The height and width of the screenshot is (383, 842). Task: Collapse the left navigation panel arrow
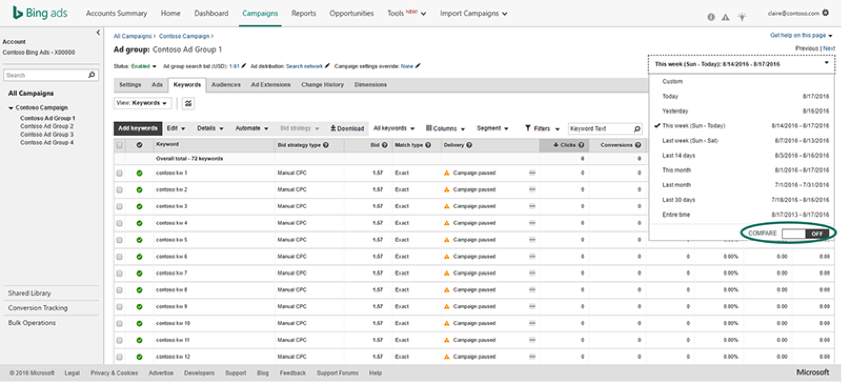98,33
